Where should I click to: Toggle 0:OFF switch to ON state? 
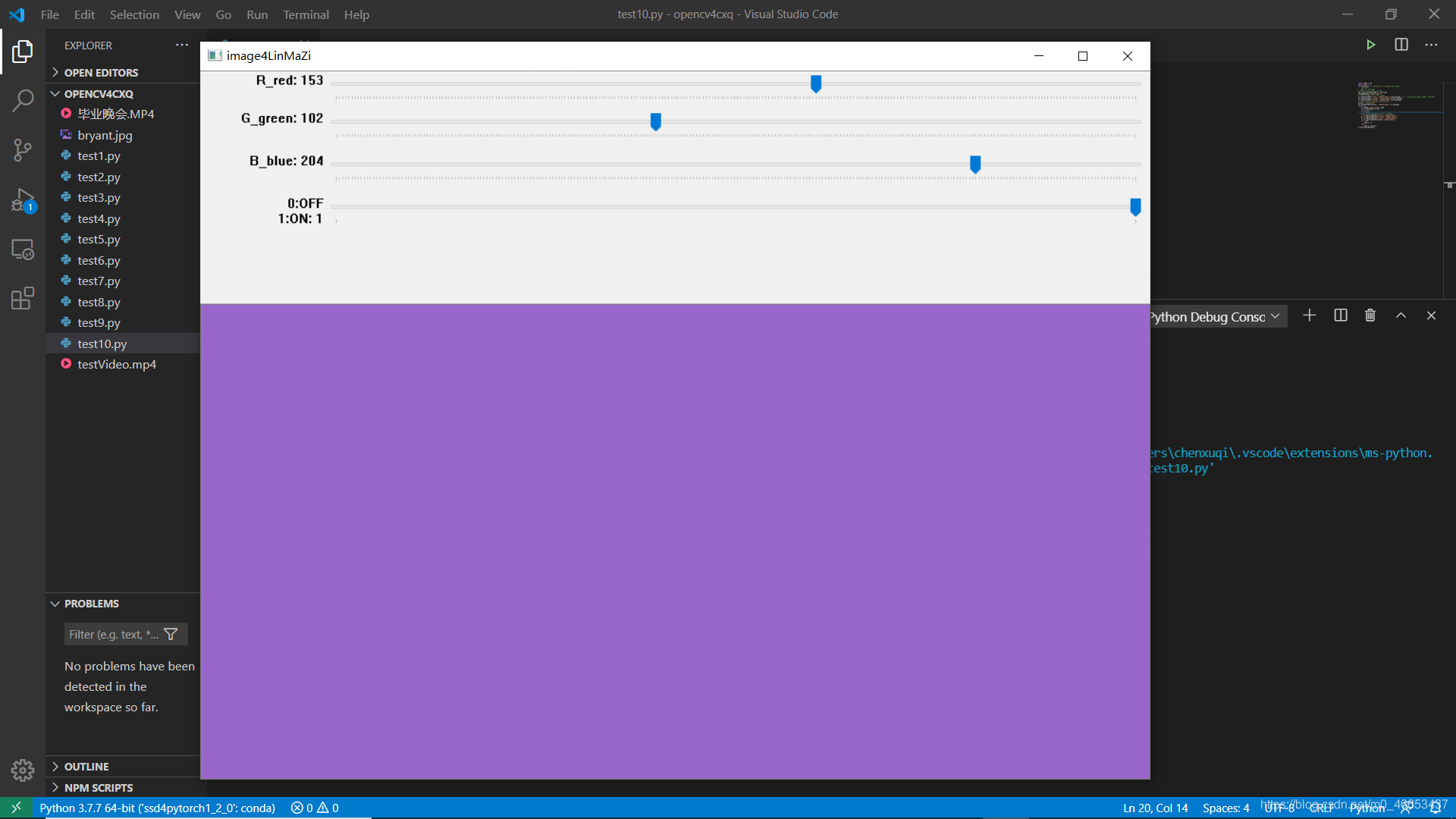pyautogui.click(x=1135, y=207)
